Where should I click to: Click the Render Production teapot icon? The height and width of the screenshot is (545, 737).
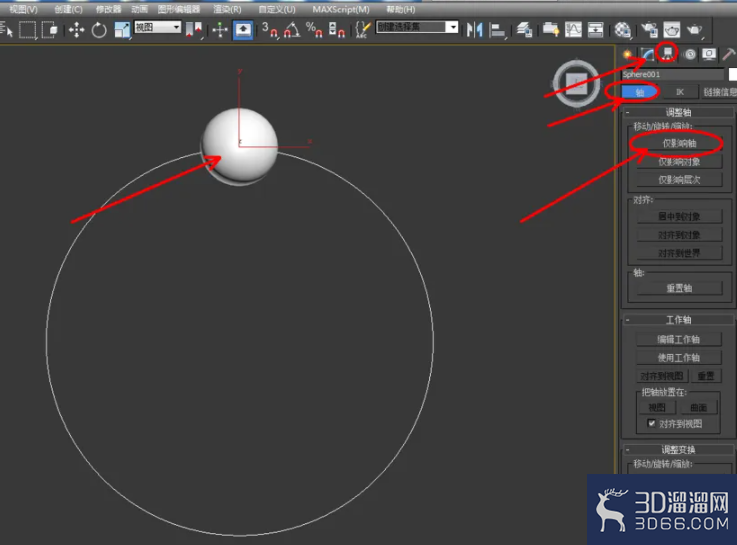tap(694, 30)
